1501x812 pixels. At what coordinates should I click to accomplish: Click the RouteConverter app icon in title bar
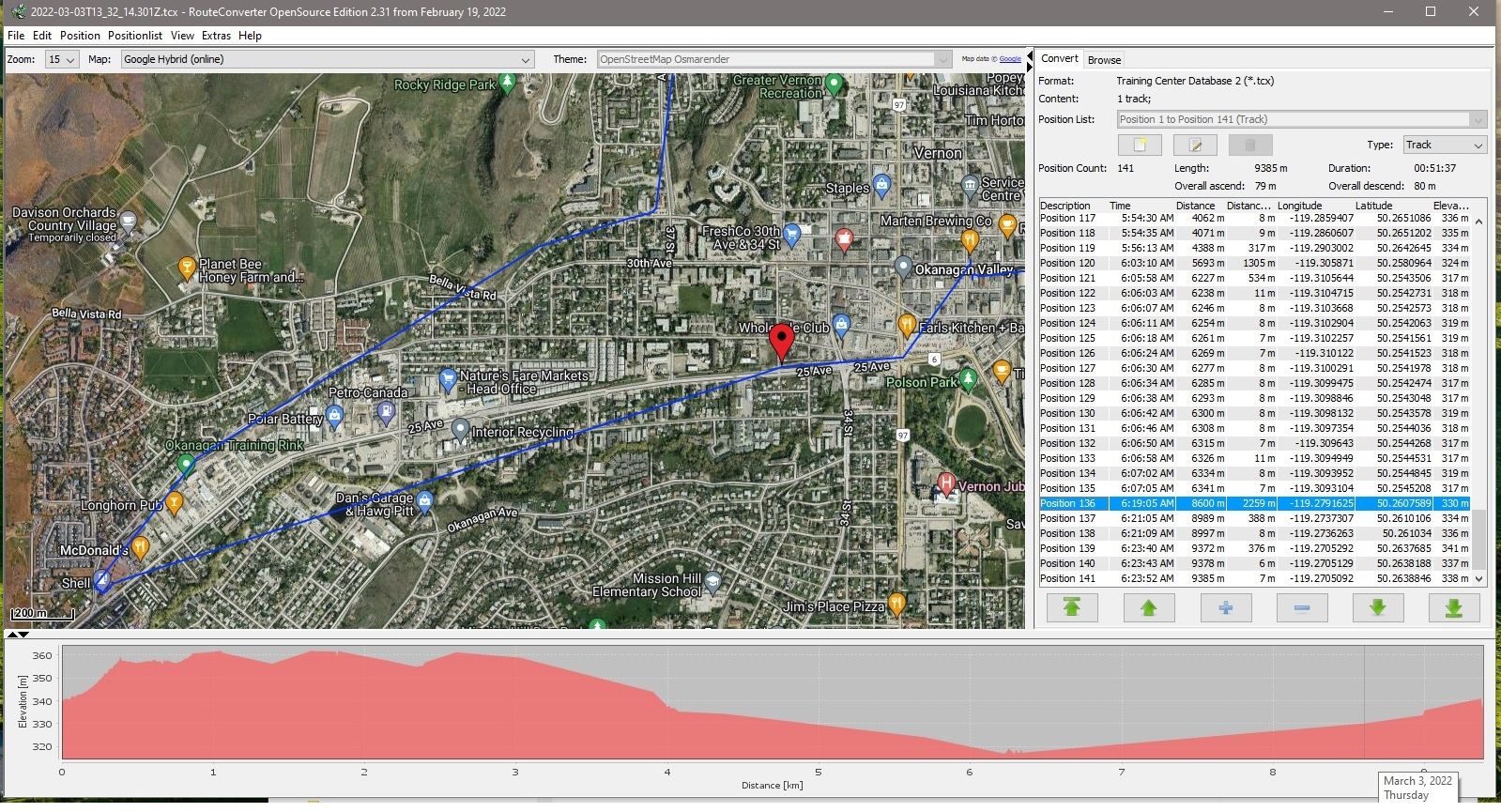(x=17, y=12)
